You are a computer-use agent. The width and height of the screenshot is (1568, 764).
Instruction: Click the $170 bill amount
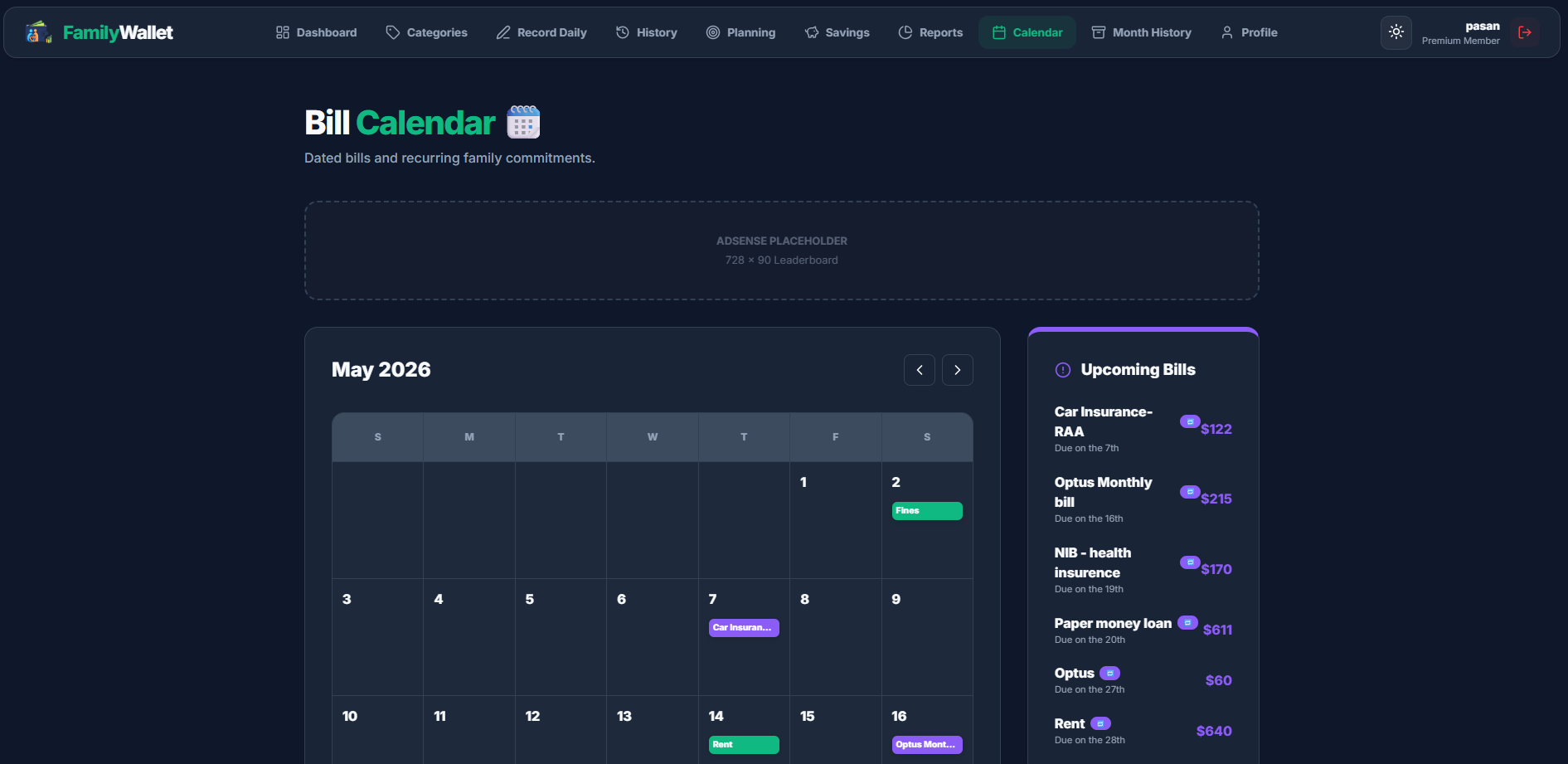click(1216, 569)
